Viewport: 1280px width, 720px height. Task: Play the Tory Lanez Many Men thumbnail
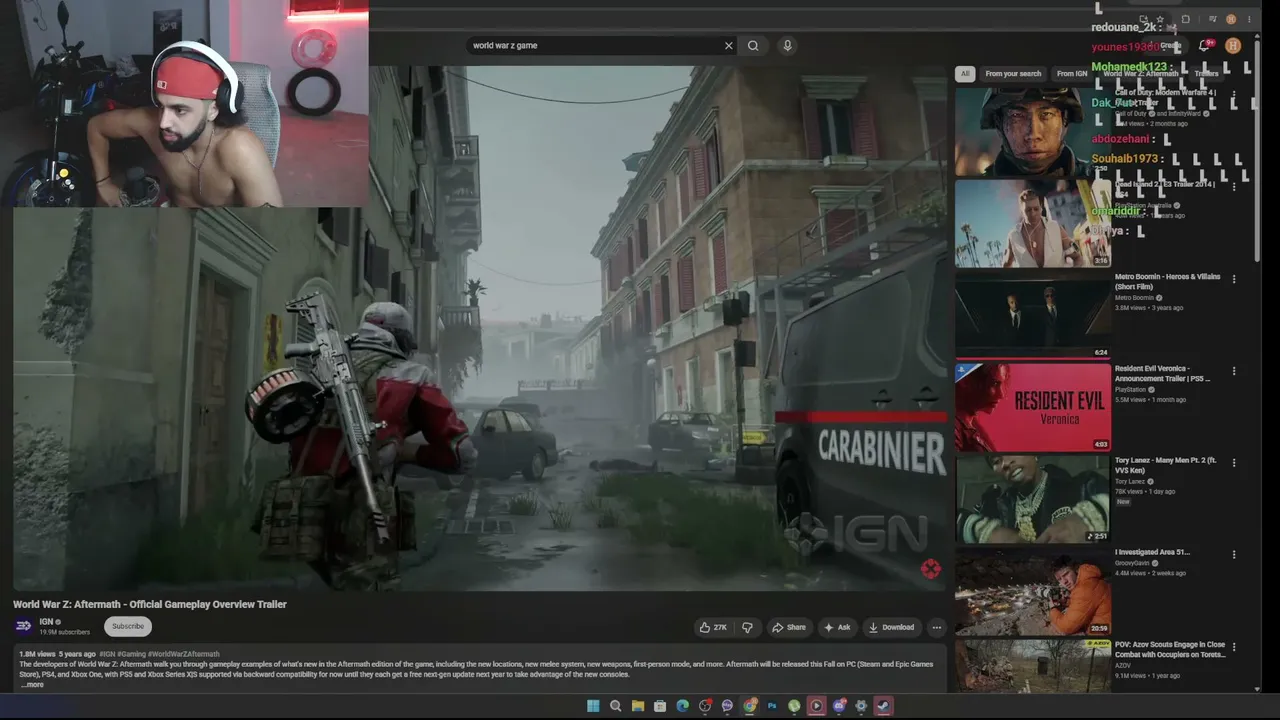point(1032,499)
